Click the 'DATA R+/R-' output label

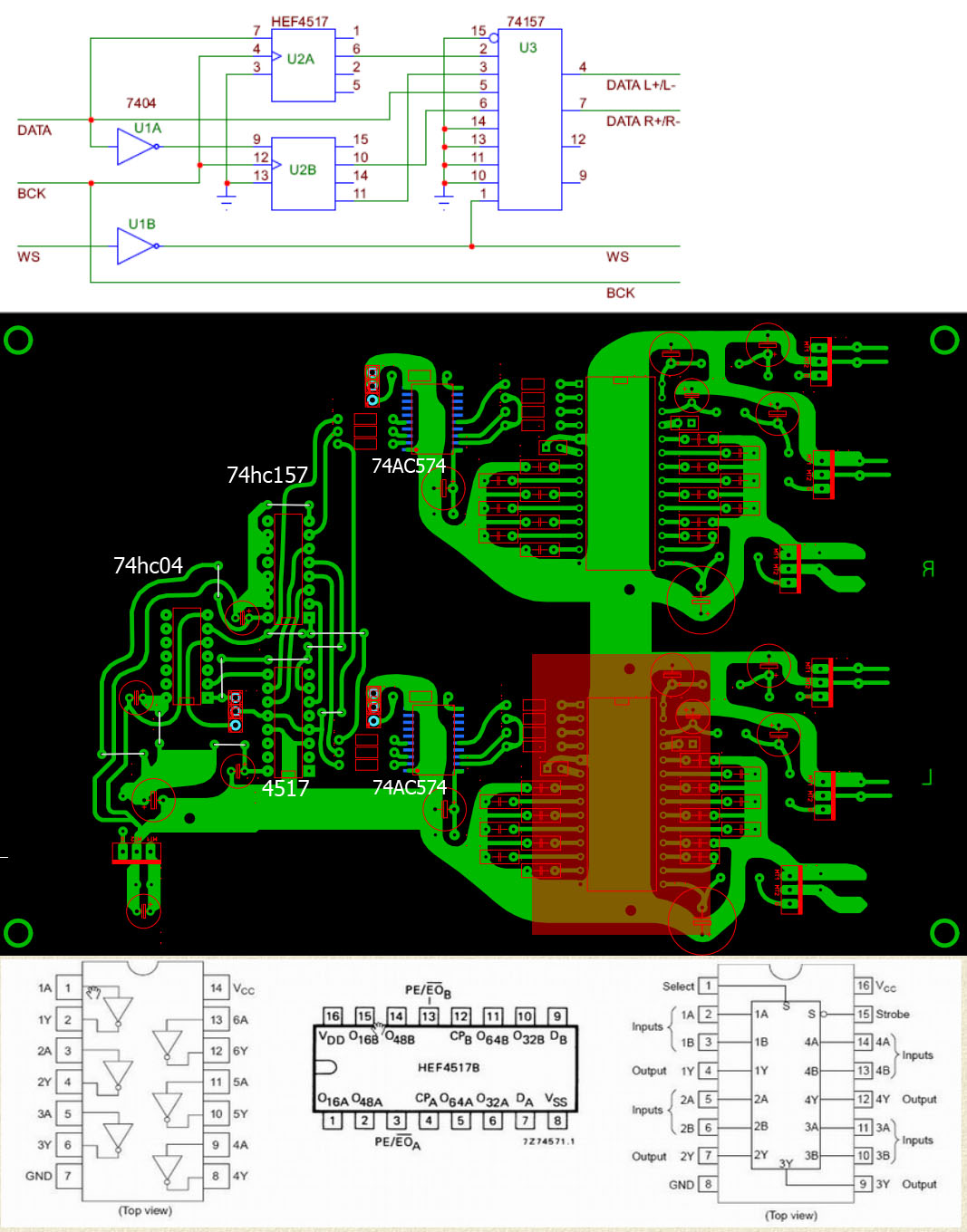click(643, 121)
